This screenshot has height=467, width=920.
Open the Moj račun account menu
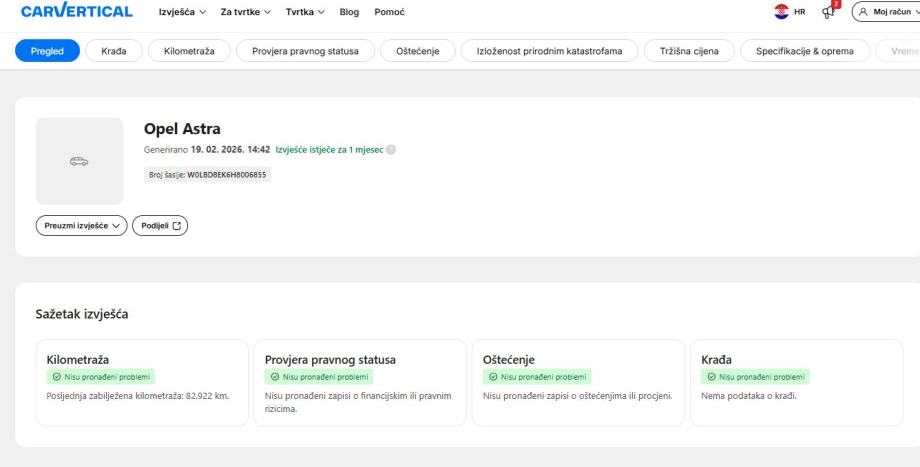pyautogui.click(x=885, y=11)
